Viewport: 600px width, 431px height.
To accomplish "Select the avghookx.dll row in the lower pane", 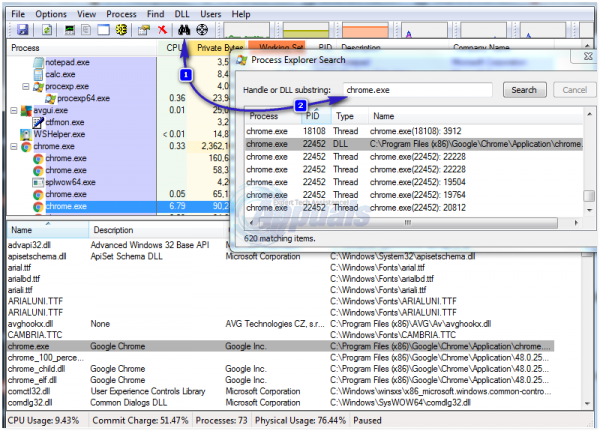I will pos(280,324).
